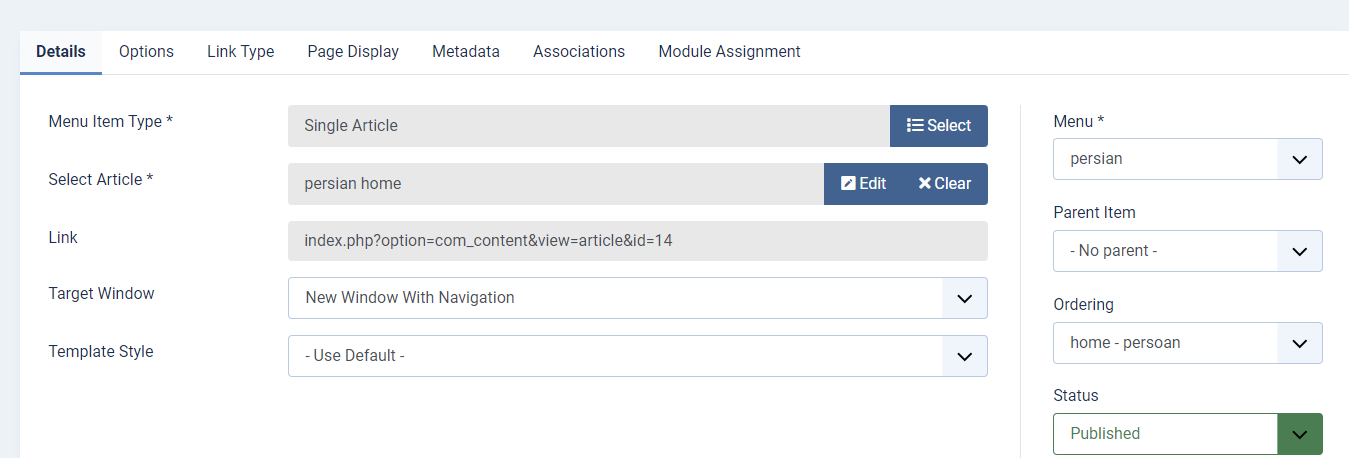The height and width of the screenshot is (458, 1349).
Task: Click the 'Menu Item Type *' label
Action: click(111, 122)
